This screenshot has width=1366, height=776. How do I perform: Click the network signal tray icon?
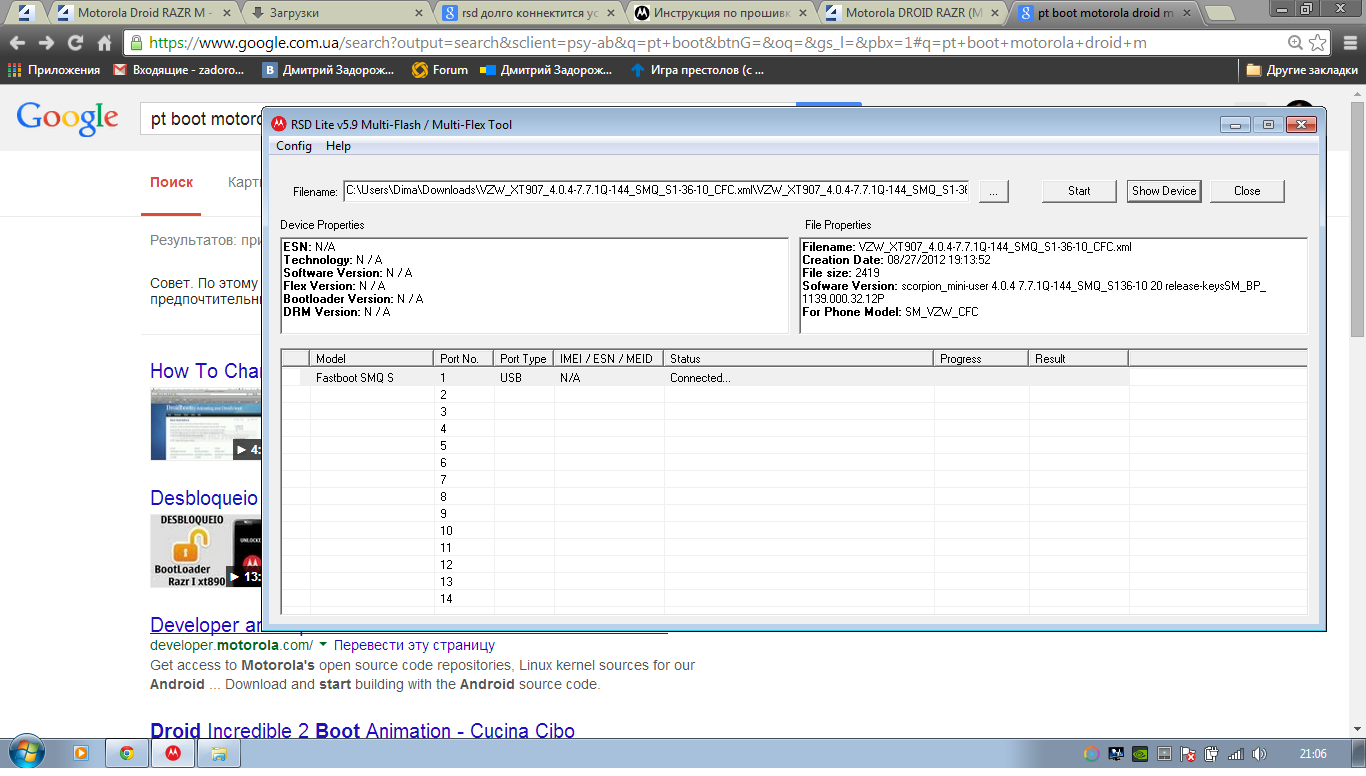pos(1235,753)
